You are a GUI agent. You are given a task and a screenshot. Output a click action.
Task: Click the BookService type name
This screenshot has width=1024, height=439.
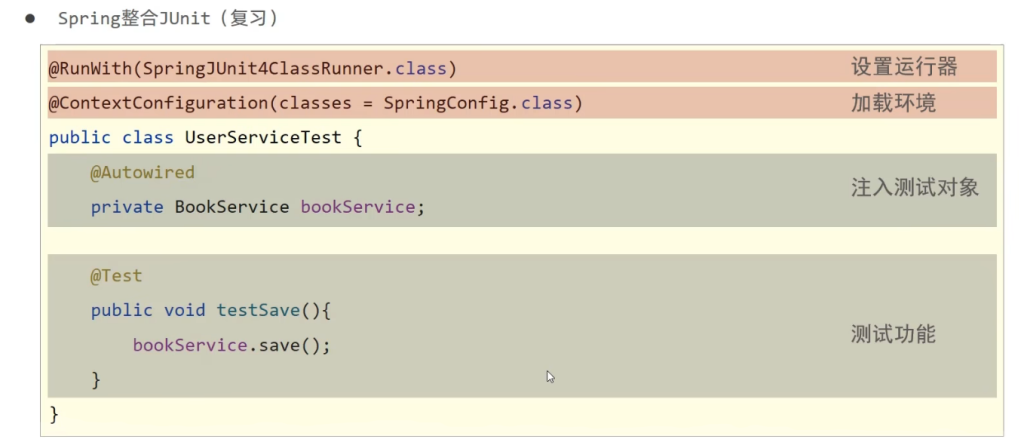(x=232, y=207)
